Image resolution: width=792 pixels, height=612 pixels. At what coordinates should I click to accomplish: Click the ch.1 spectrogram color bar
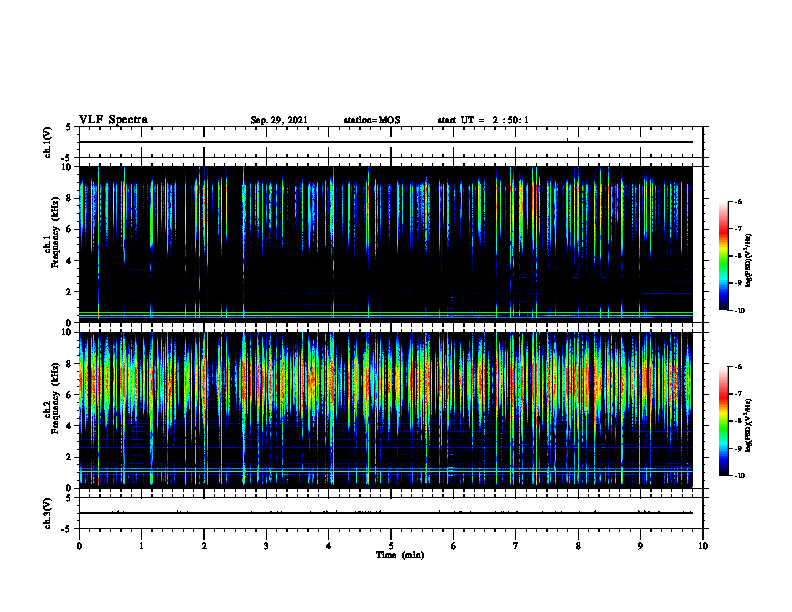pos(724,256)
